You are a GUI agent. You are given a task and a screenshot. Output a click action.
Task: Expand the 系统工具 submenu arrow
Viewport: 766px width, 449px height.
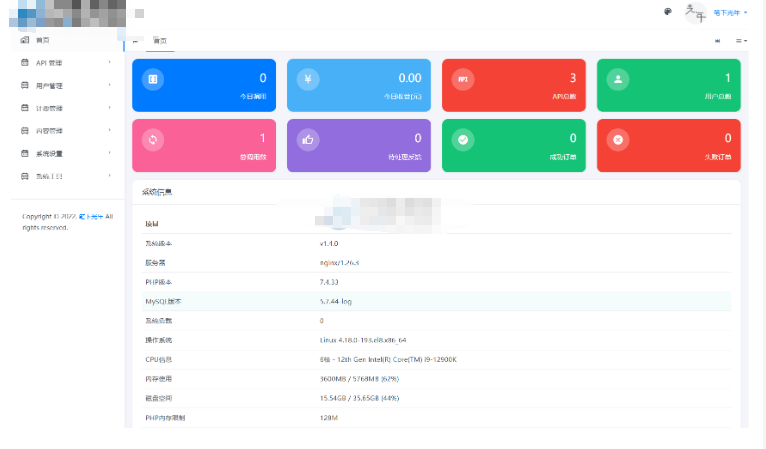(109, 175)
